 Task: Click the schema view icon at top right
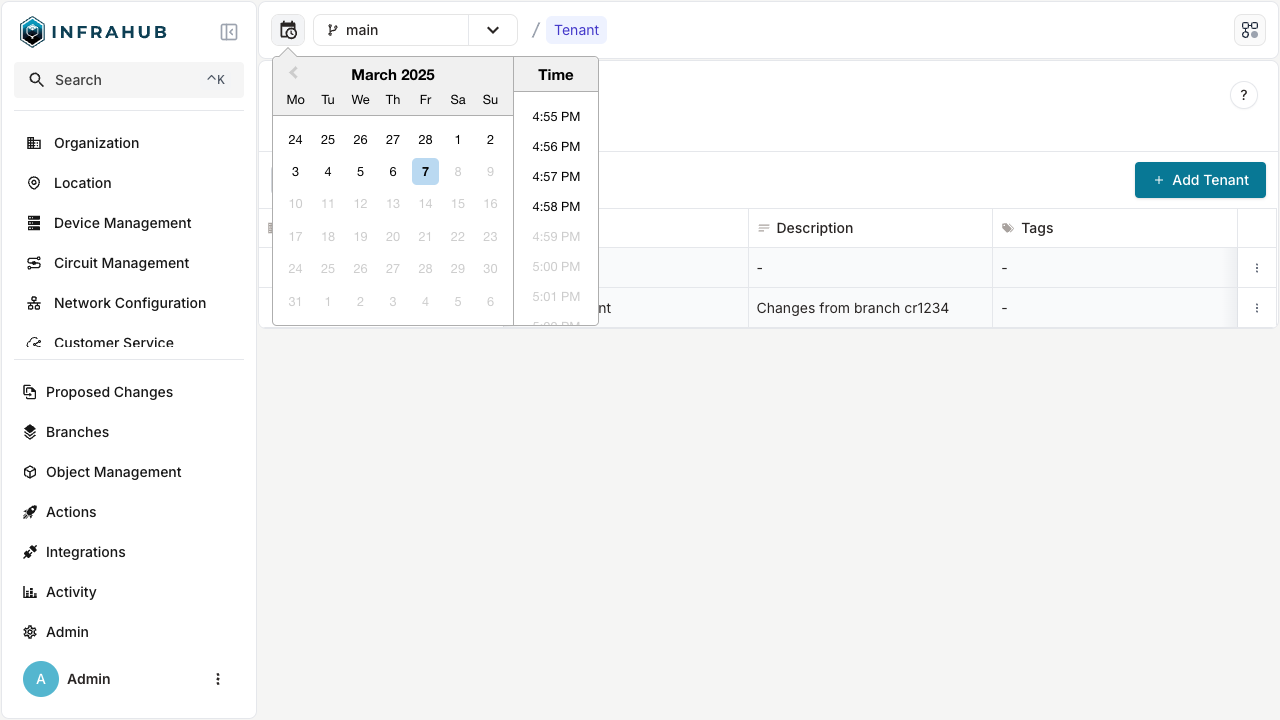1249,30
